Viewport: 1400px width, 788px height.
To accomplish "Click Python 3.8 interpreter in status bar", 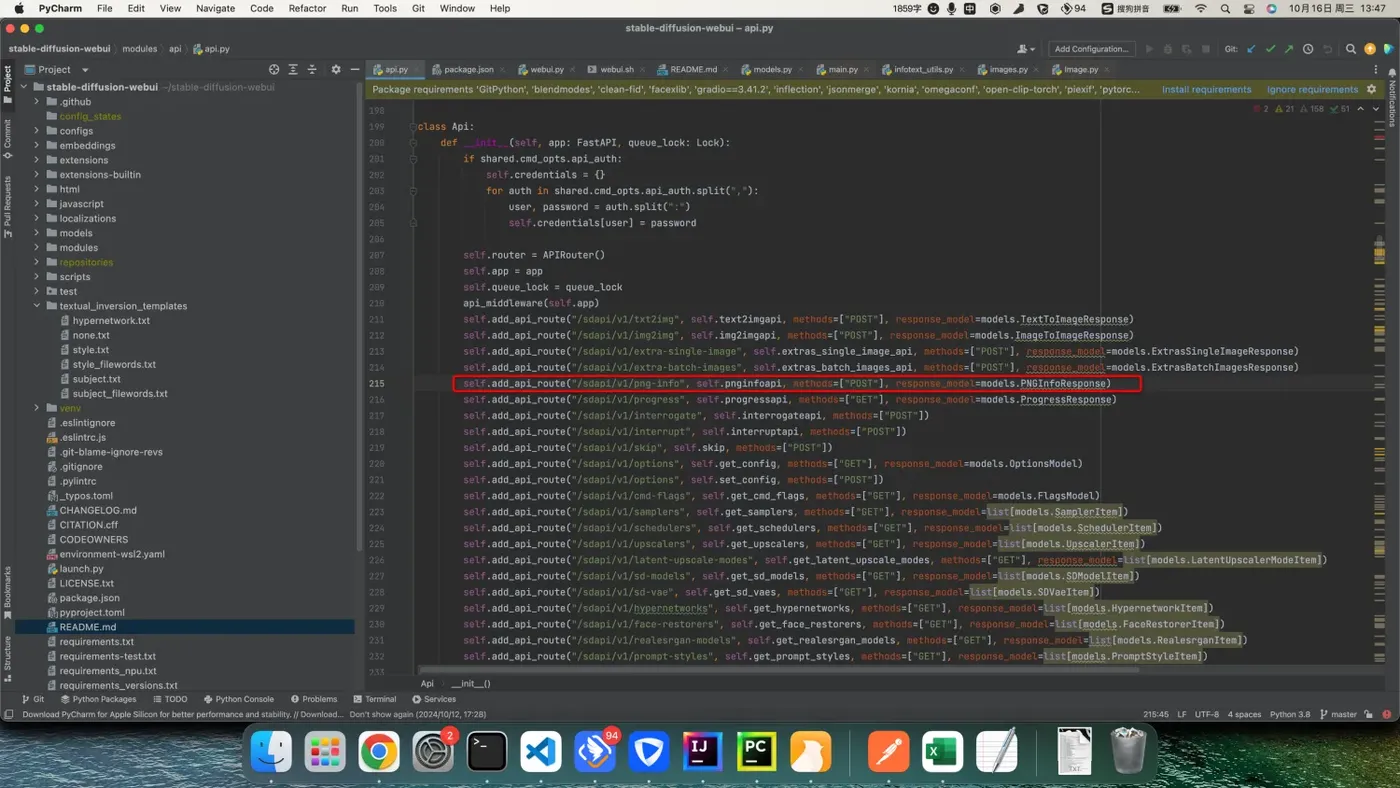I will pos(1290,714).
